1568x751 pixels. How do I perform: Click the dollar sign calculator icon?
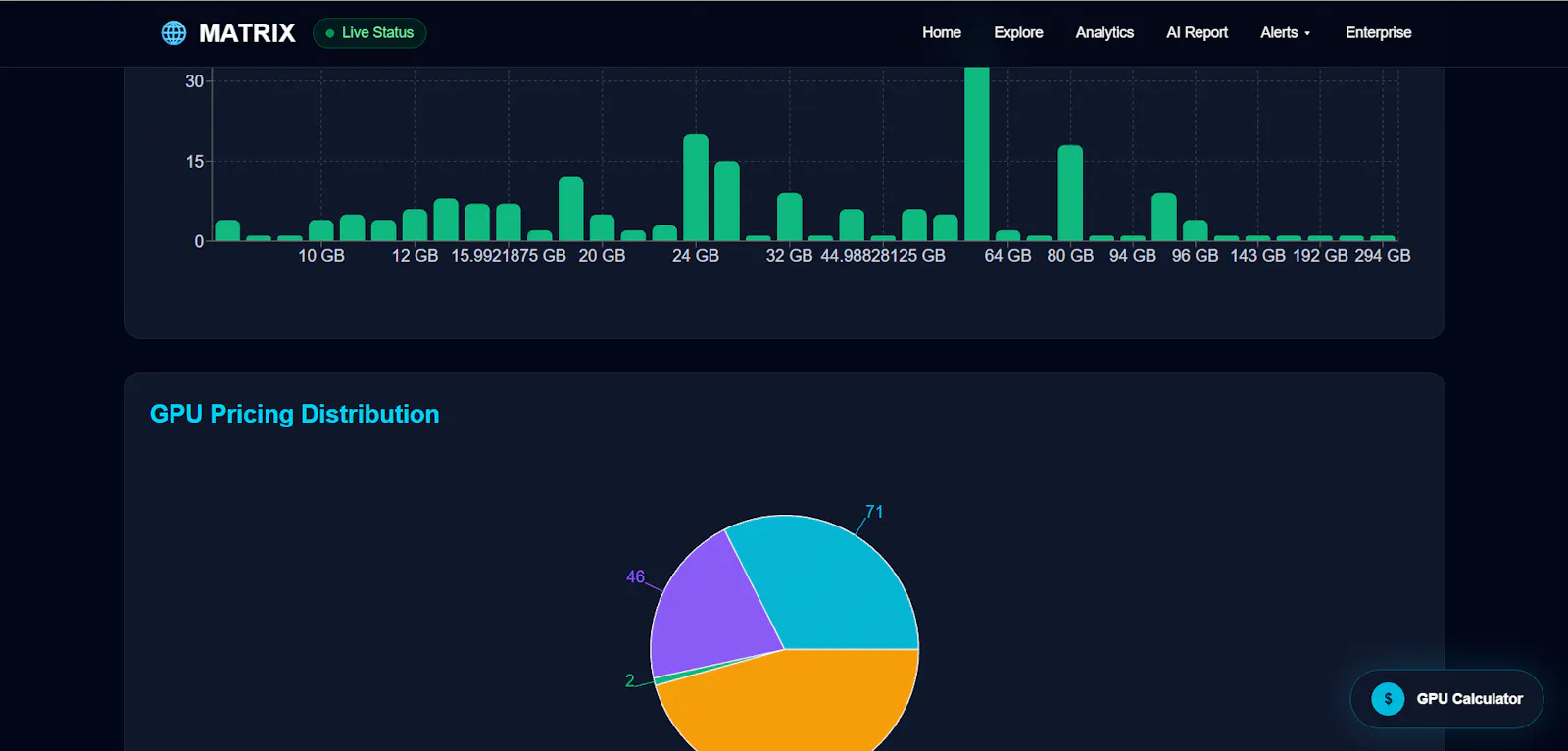pyautogui.click(x=1388, y=699)
